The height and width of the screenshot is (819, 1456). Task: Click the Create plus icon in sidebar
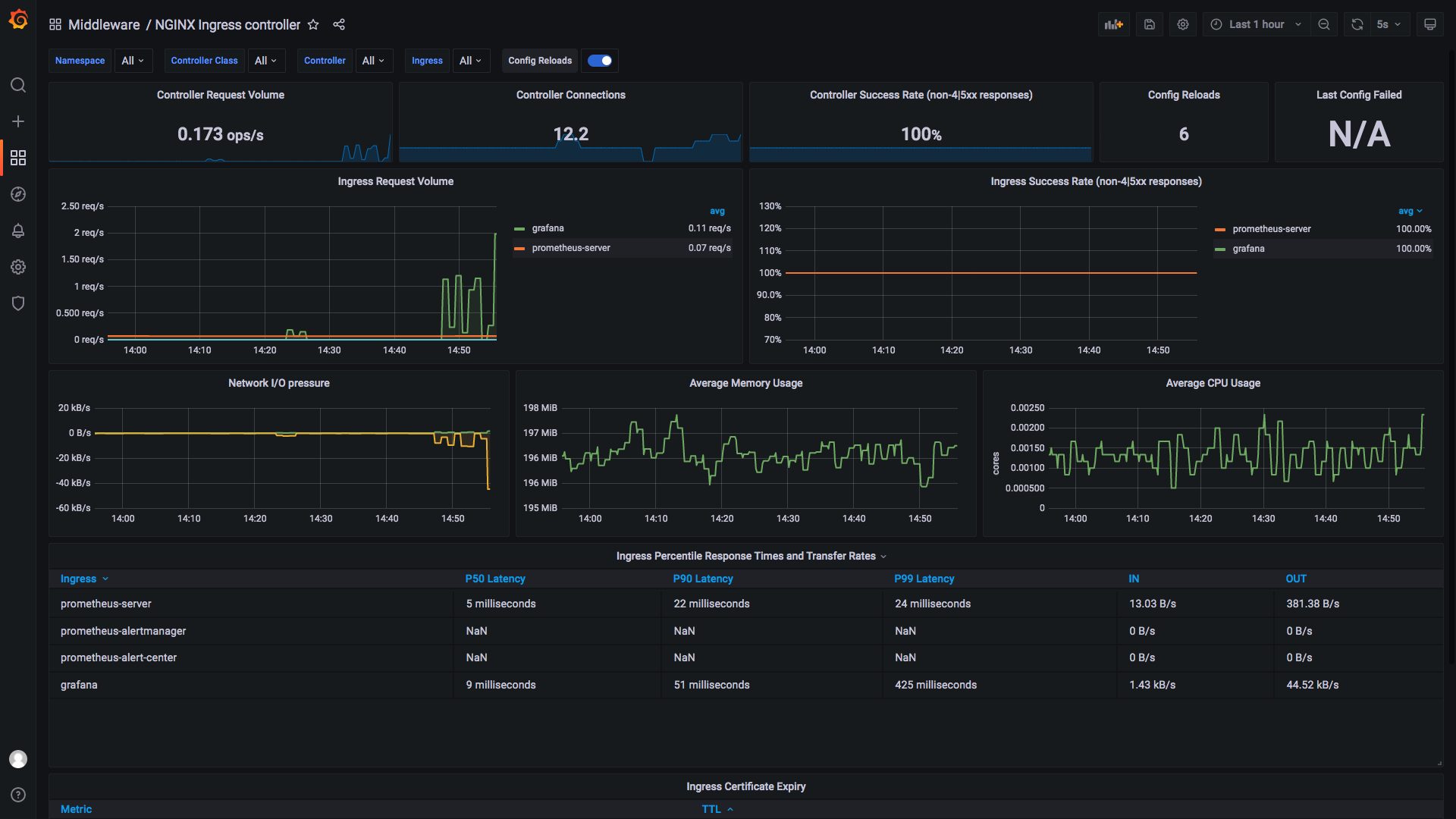tap(18, 121)
